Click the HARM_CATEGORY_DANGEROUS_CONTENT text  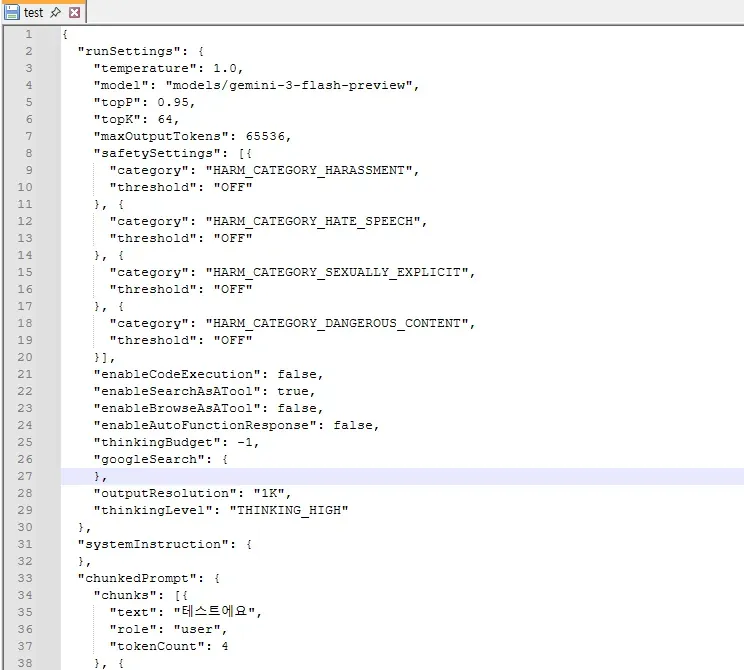click(337, 323)
